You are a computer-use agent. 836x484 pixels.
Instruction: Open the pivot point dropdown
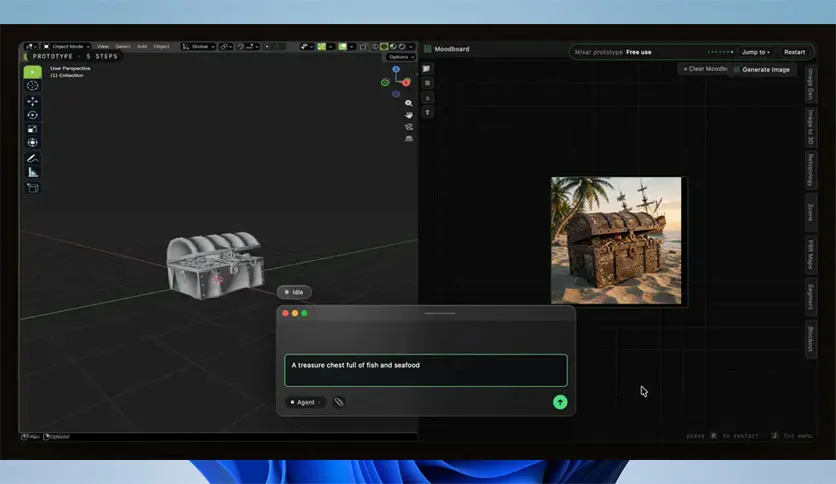pyautogui.click(x=226, y=46)
